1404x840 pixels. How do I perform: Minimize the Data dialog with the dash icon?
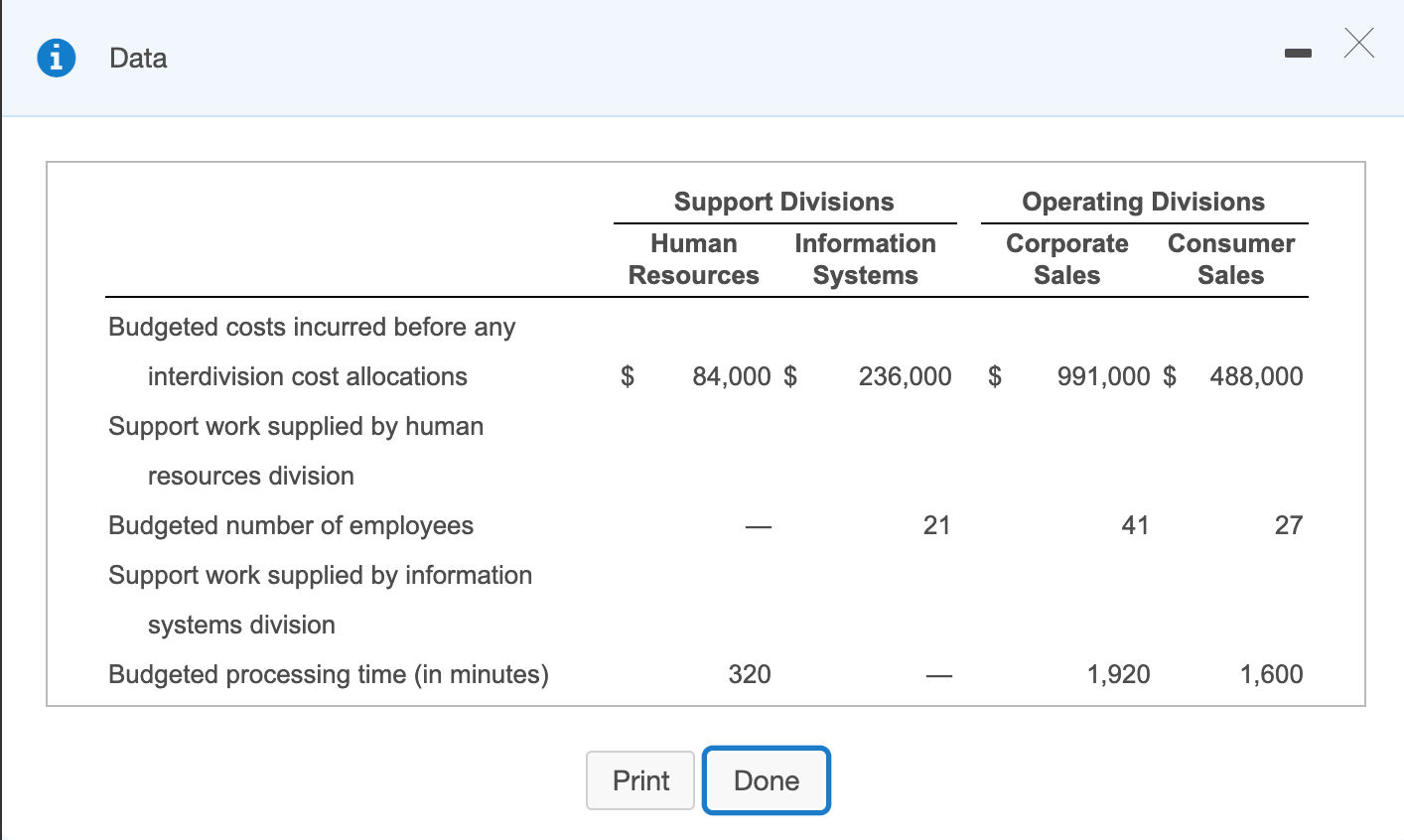coord(1297,53)
